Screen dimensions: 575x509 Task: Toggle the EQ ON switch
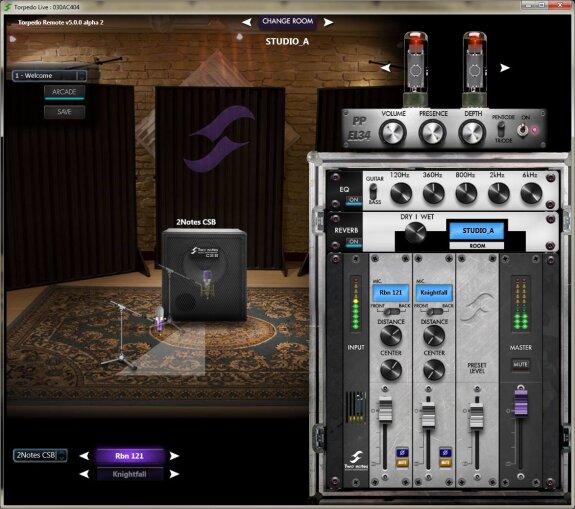(x=354, y=200)
